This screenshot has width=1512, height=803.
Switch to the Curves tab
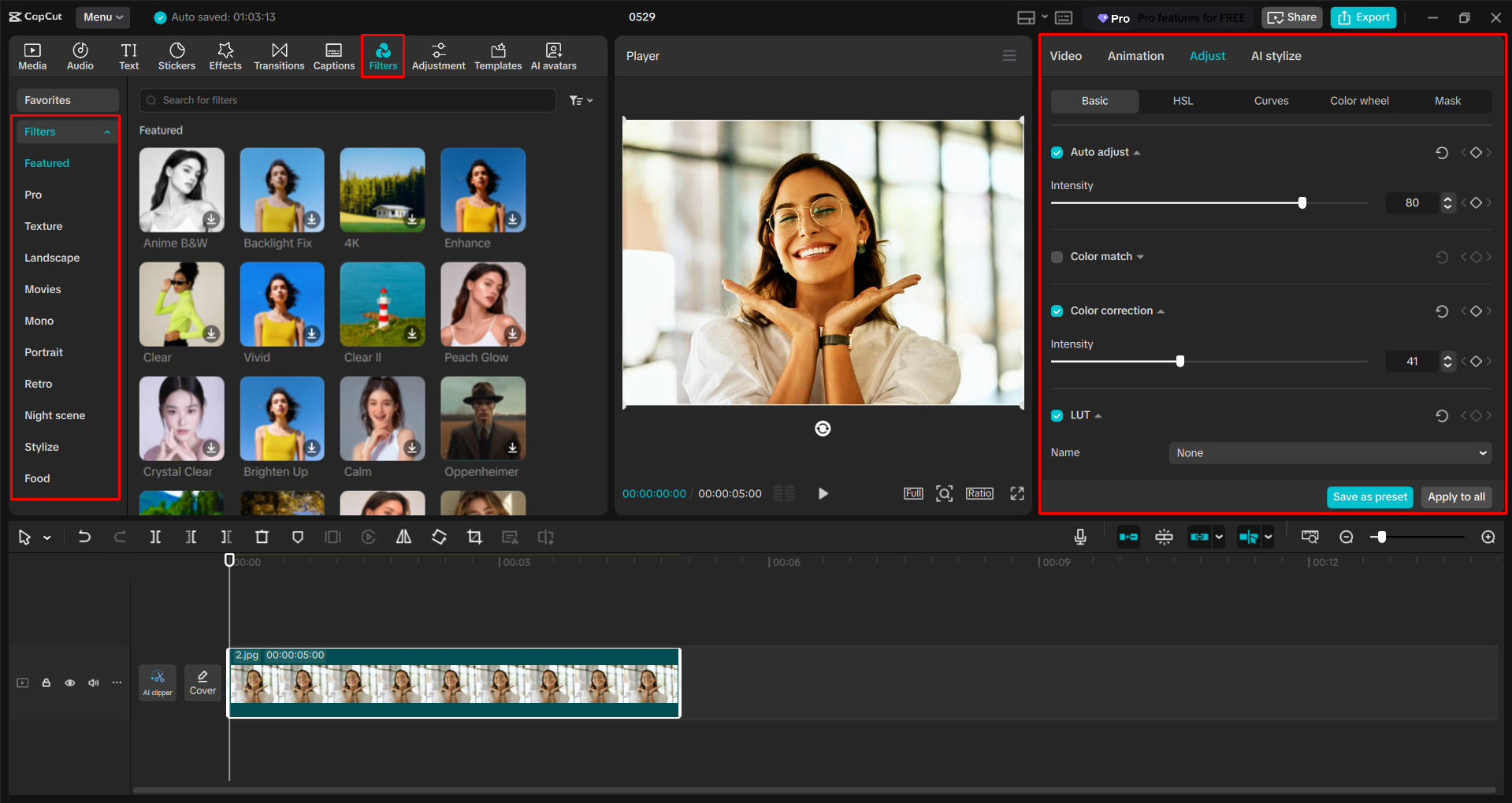tap(1270, 101)
